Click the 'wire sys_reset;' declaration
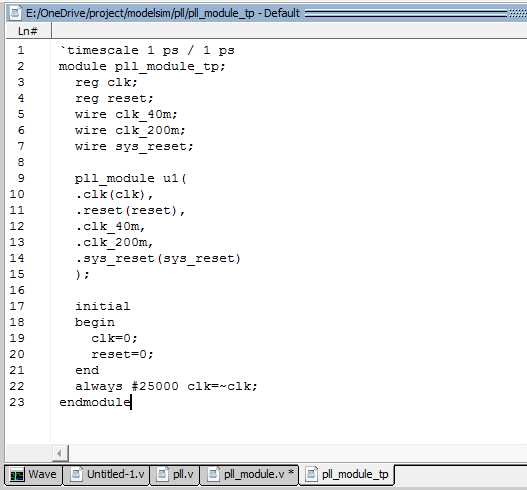Screen dimensions: 527x490 [x=134, y=147]
